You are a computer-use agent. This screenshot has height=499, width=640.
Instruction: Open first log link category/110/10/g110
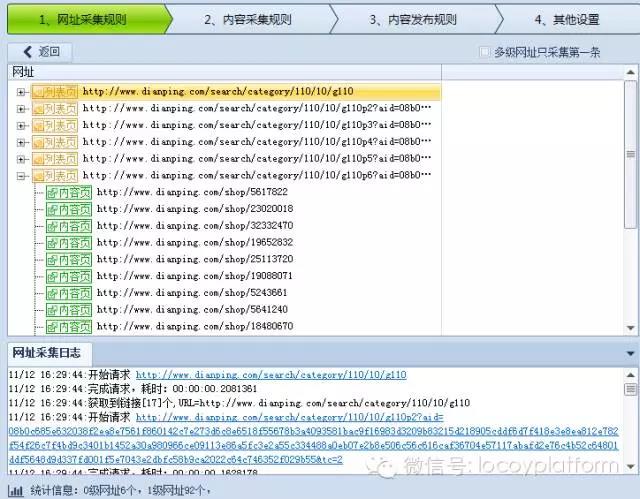pyautogui.click(x=271, y=375)
